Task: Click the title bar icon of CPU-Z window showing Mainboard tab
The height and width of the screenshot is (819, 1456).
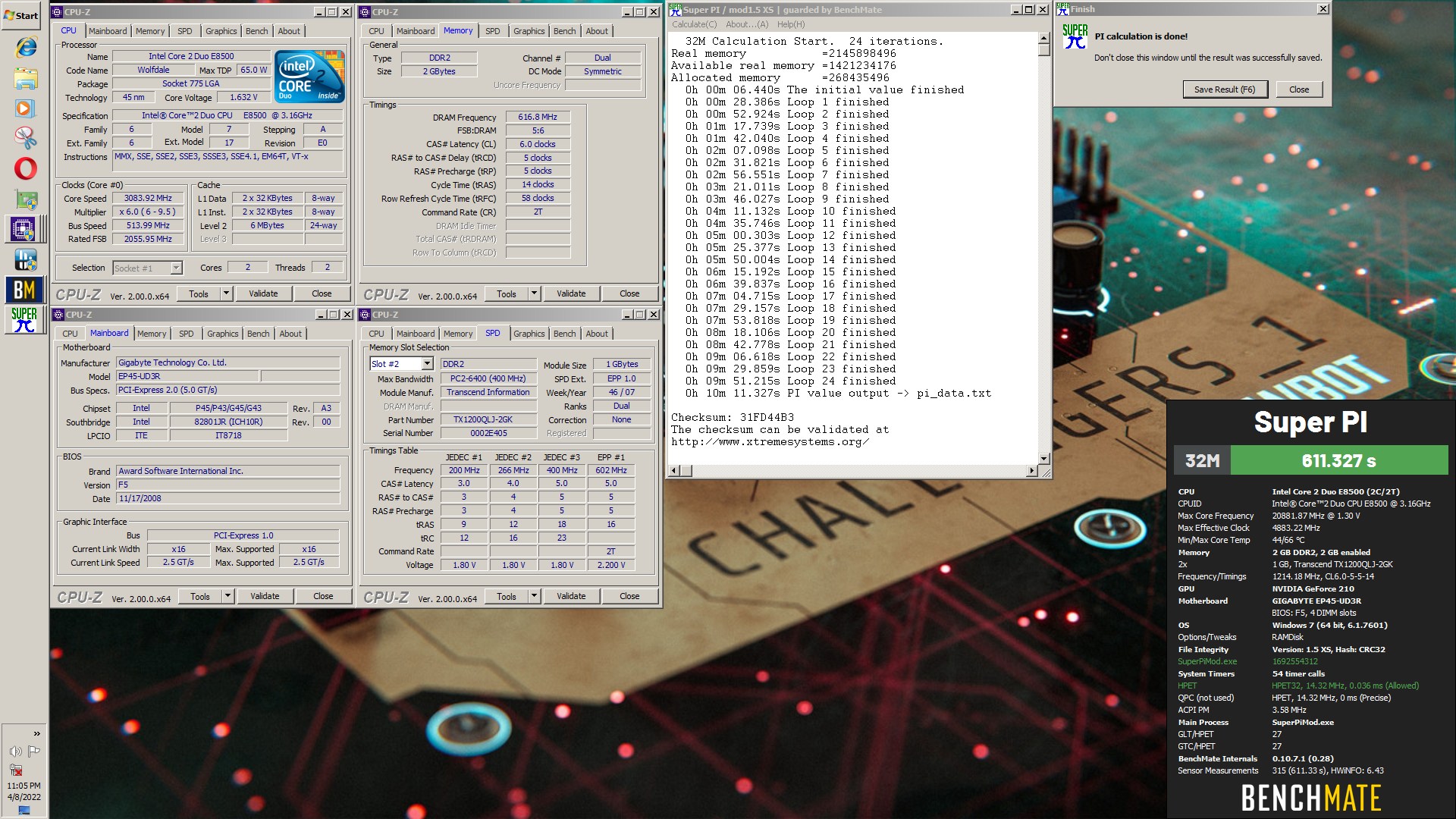Action: tap(58, 314)
